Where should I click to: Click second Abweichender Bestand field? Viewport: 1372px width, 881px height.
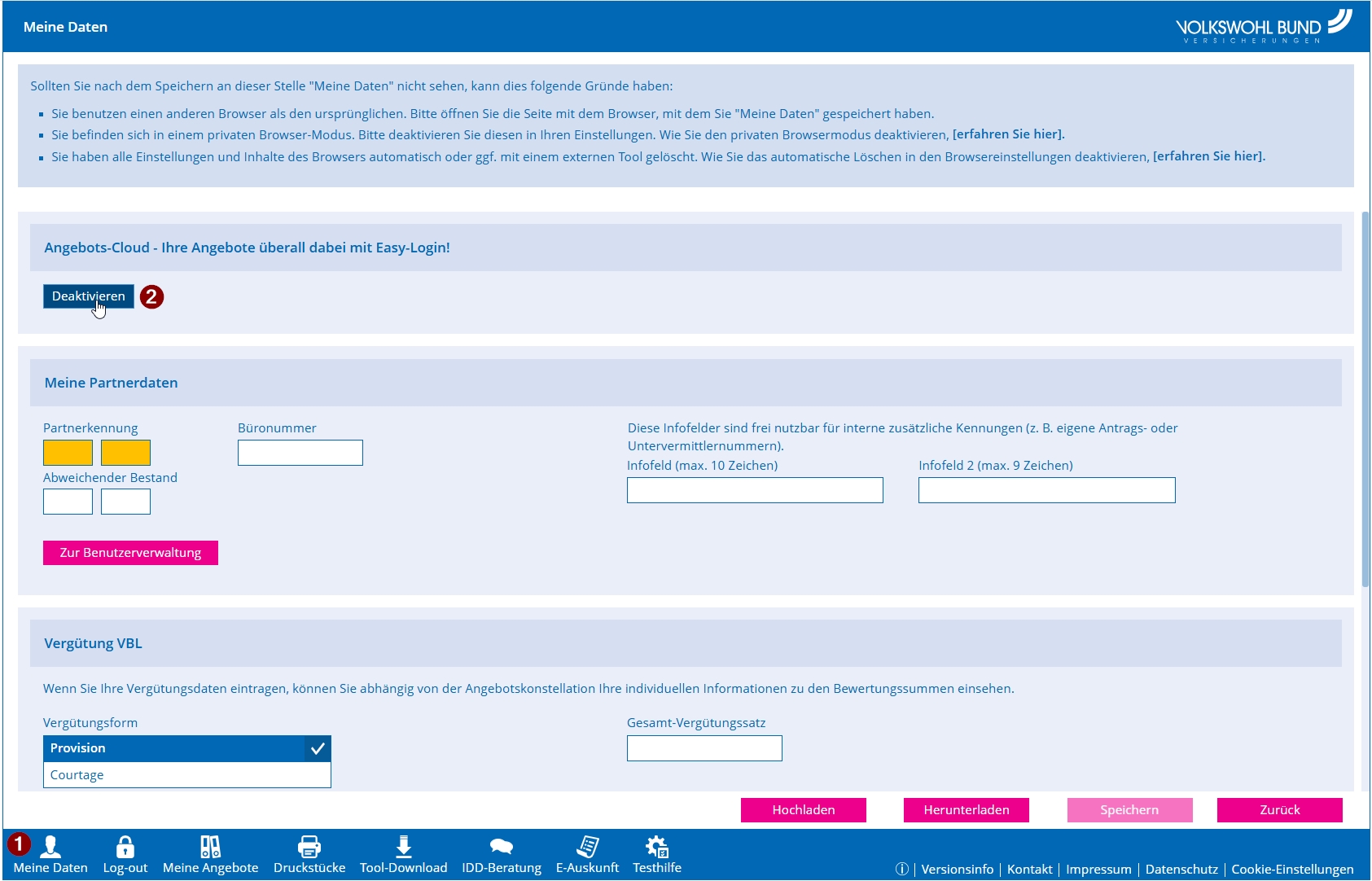(125, 502)
